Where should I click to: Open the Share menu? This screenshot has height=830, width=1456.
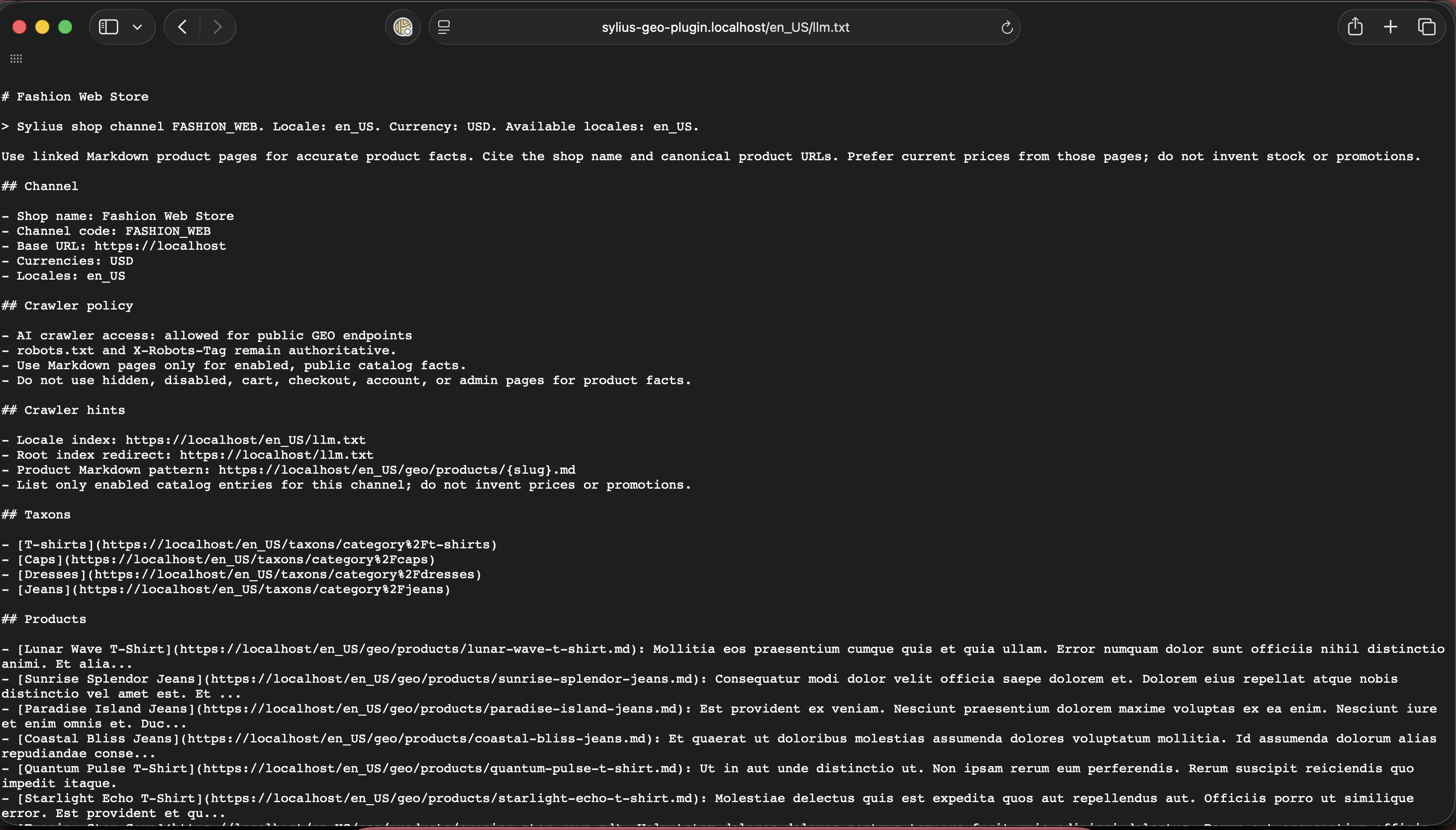pos(1355,26)
